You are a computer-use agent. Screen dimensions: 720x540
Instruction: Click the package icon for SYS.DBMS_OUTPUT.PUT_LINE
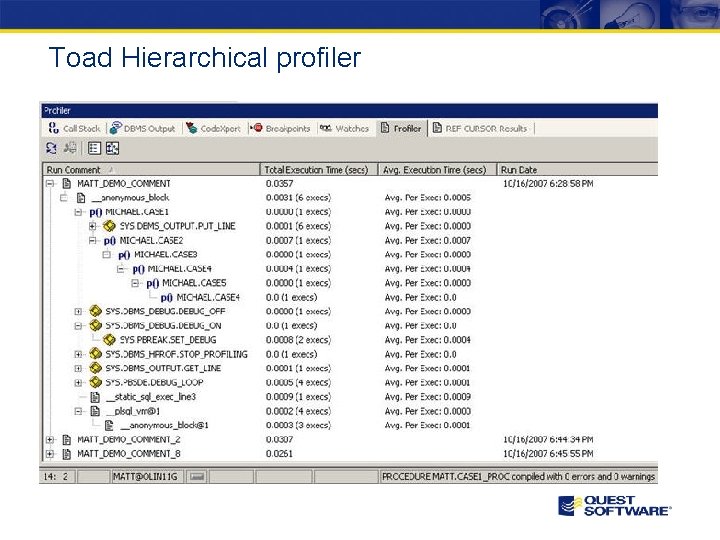point(109,226)
